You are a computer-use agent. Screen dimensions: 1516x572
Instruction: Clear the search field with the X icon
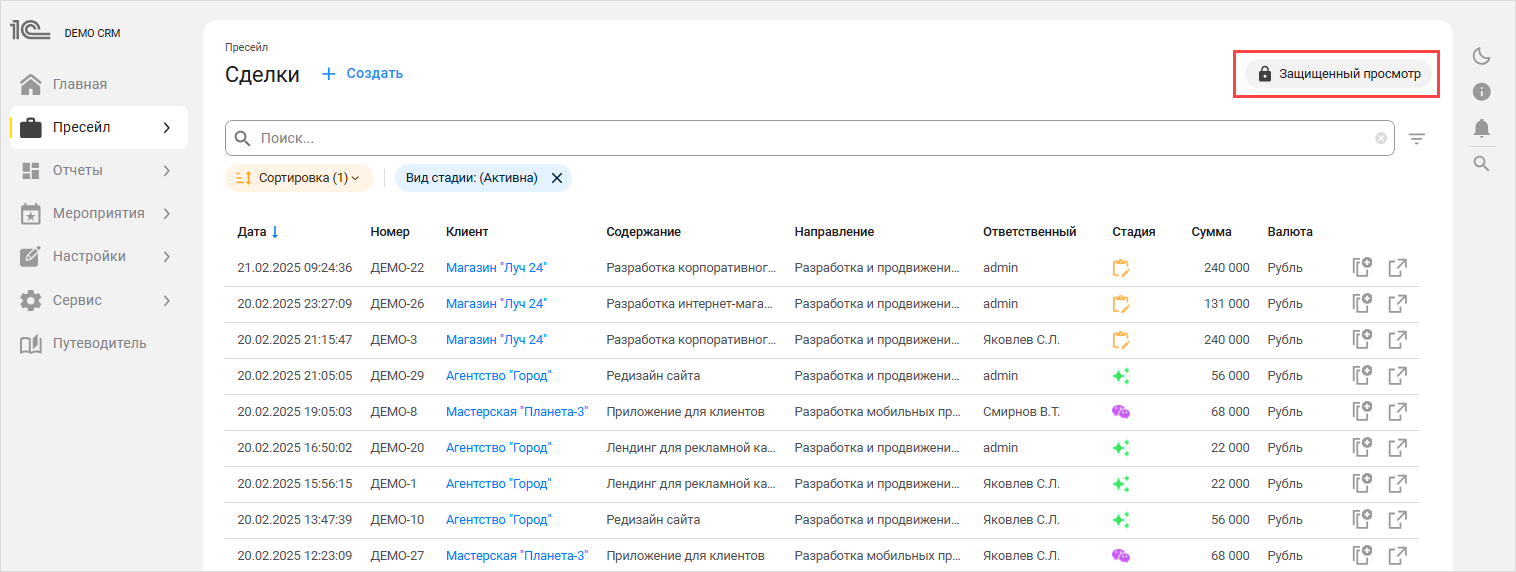pos(1381,139)
